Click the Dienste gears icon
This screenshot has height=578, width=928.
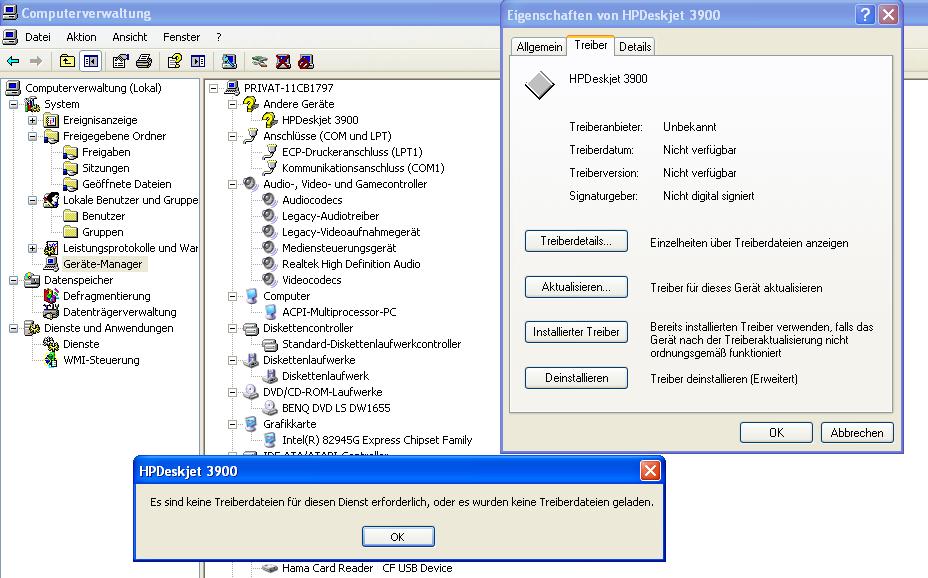[x=51, y=344]
